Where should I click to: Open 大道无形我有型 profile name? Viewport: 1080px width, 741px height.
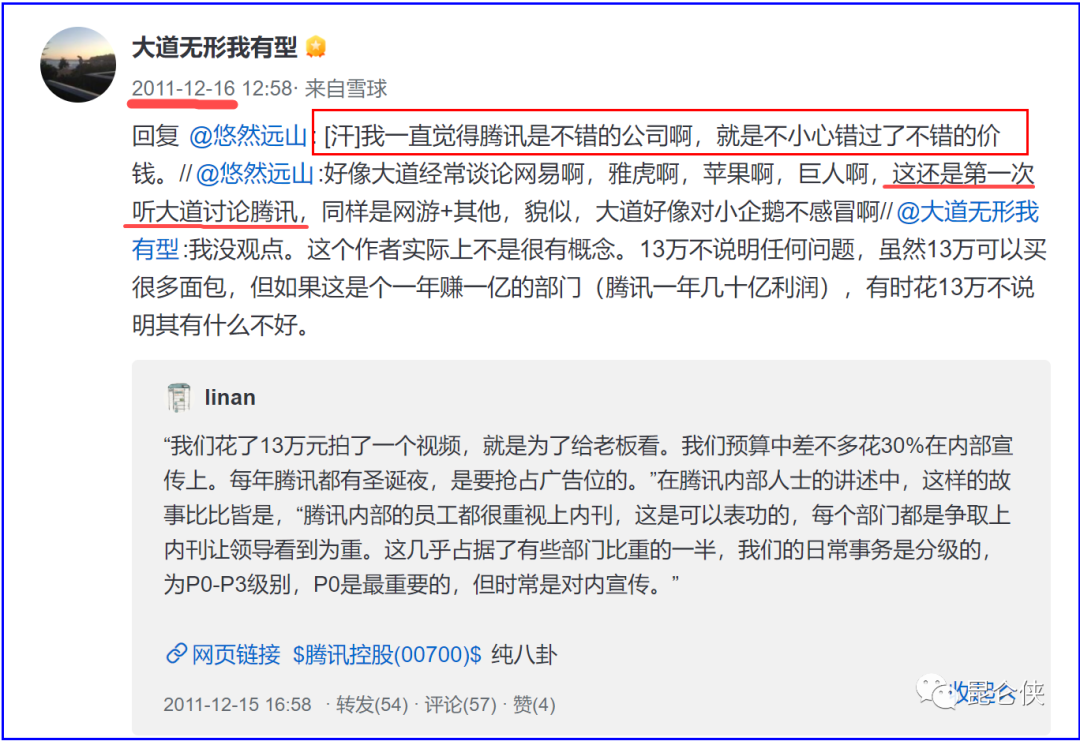click(214, 47)
